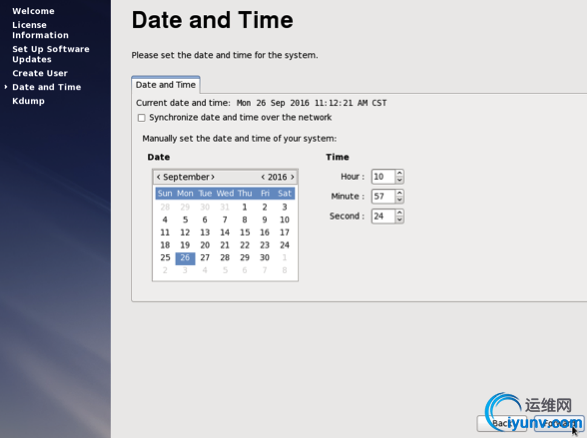Image resolution: width=588 pixels, height=439 pixels.
Task: Click the Wed column header in calendar
Action: tap(225, 193)
